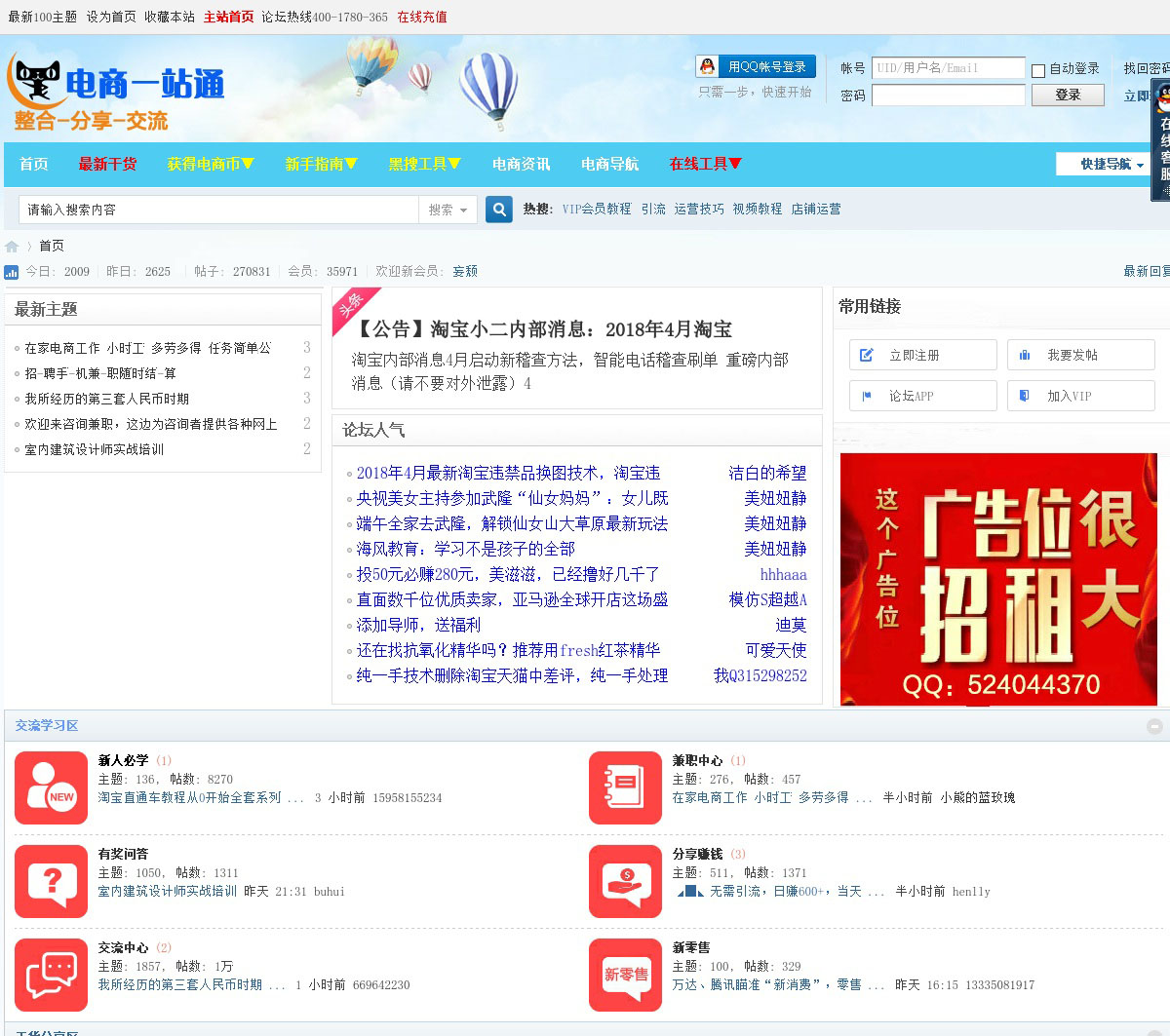
Task: Focus the 请输入搜索内容 search field
Action: pos(219,210)
